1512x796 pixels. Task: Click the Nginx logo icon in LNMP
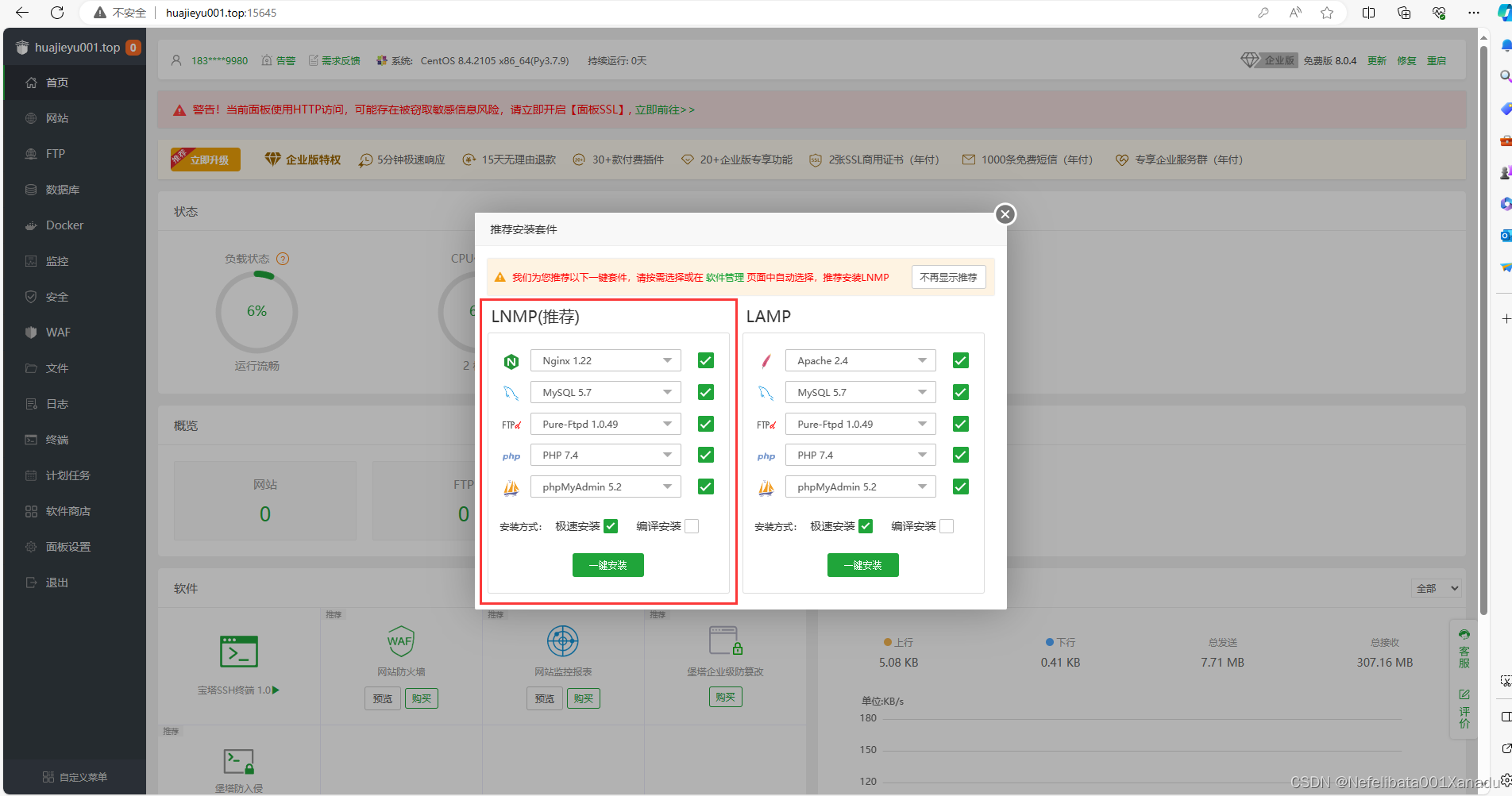[511, 362]
